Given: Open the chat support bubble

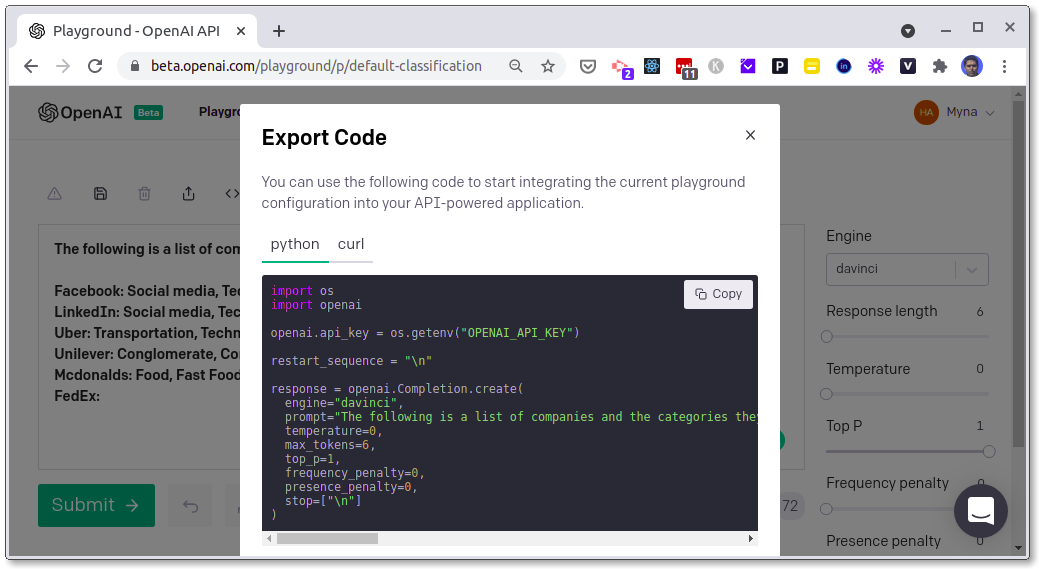Looking at the screenshot, I should point(981,511).
